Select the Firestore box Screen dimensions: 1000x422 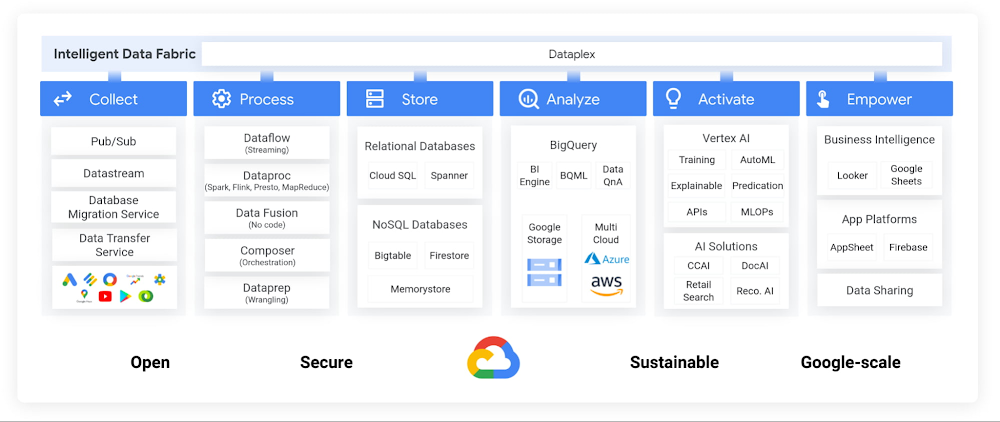tap(449, 256)
